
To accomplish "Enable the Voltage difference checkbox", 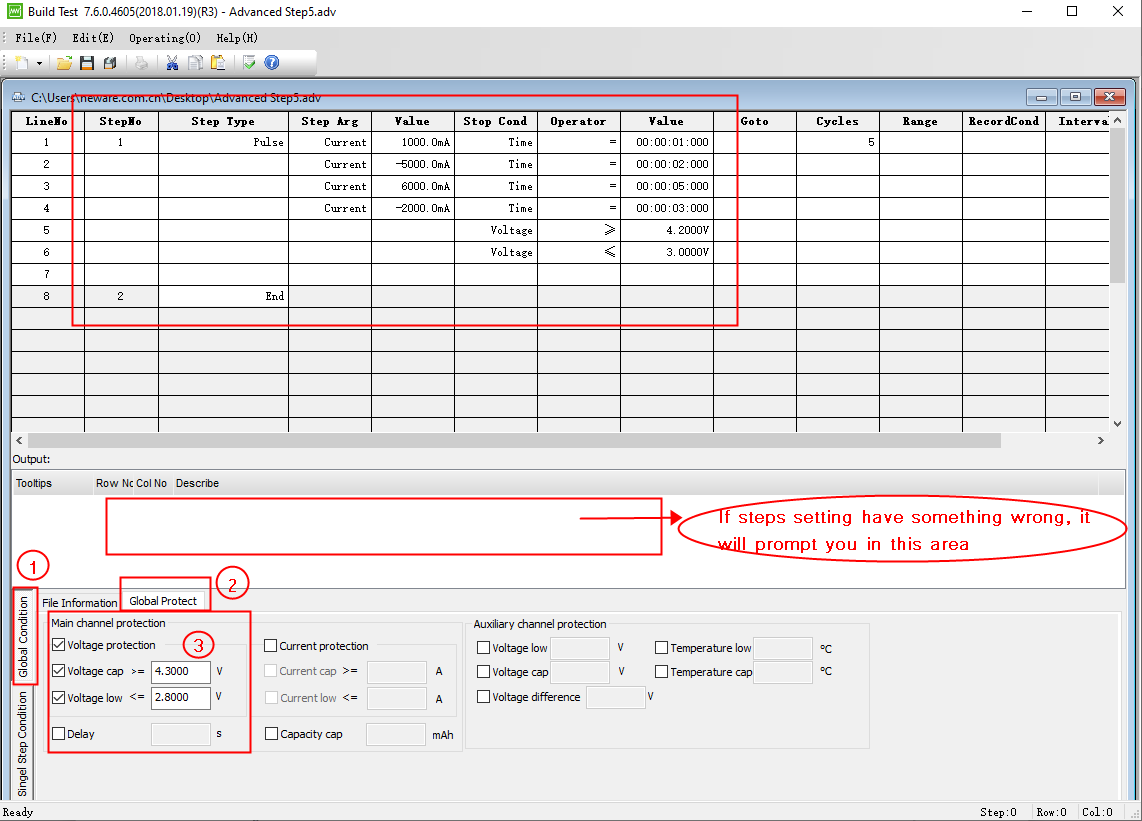I will 484,696.
